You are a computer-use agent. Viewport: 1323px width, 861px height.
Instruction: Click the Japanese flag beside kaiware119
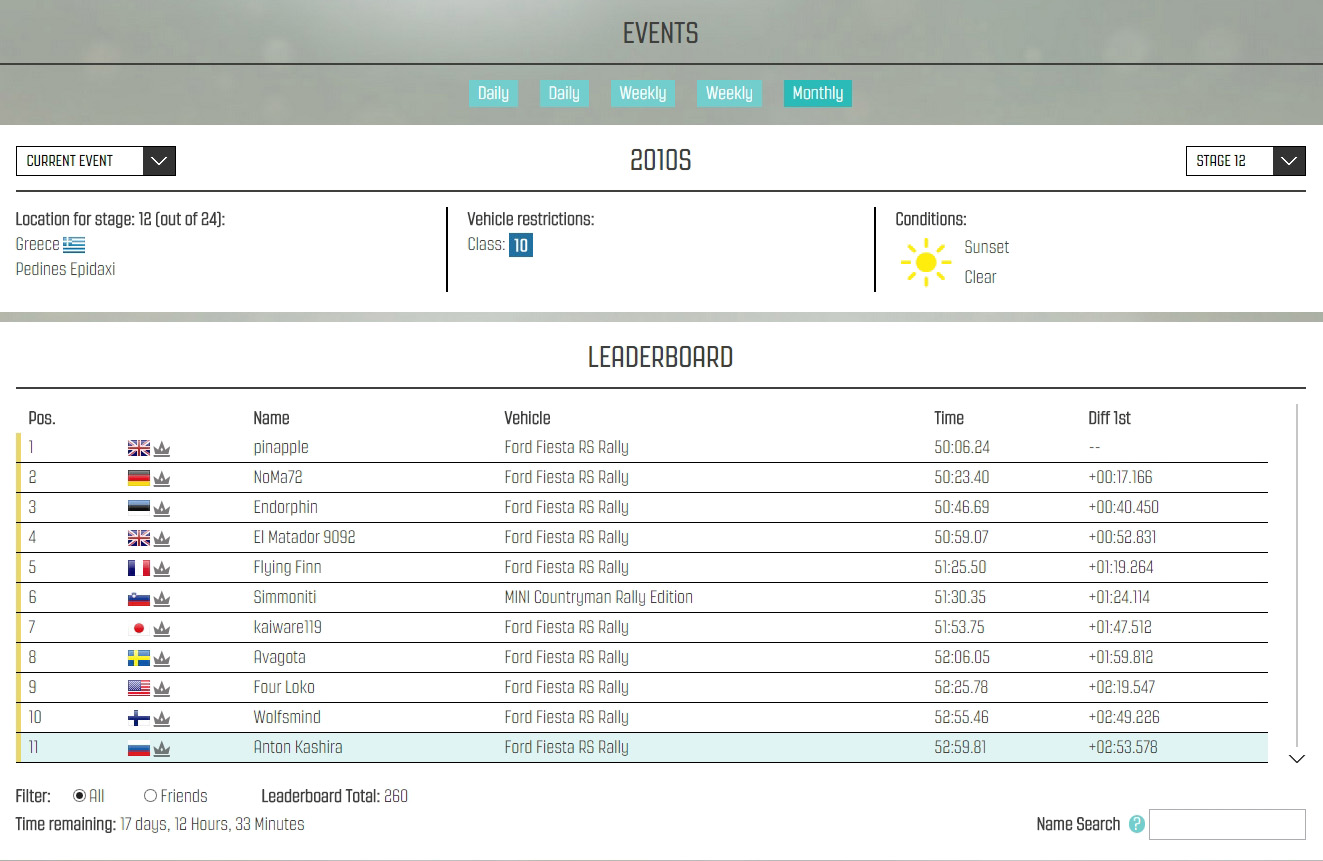[139, 628]
